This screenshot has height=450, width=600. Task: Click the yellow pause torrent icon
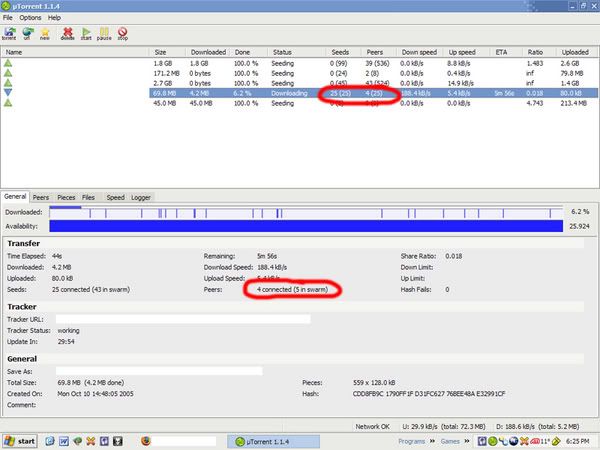coord(104,33)
